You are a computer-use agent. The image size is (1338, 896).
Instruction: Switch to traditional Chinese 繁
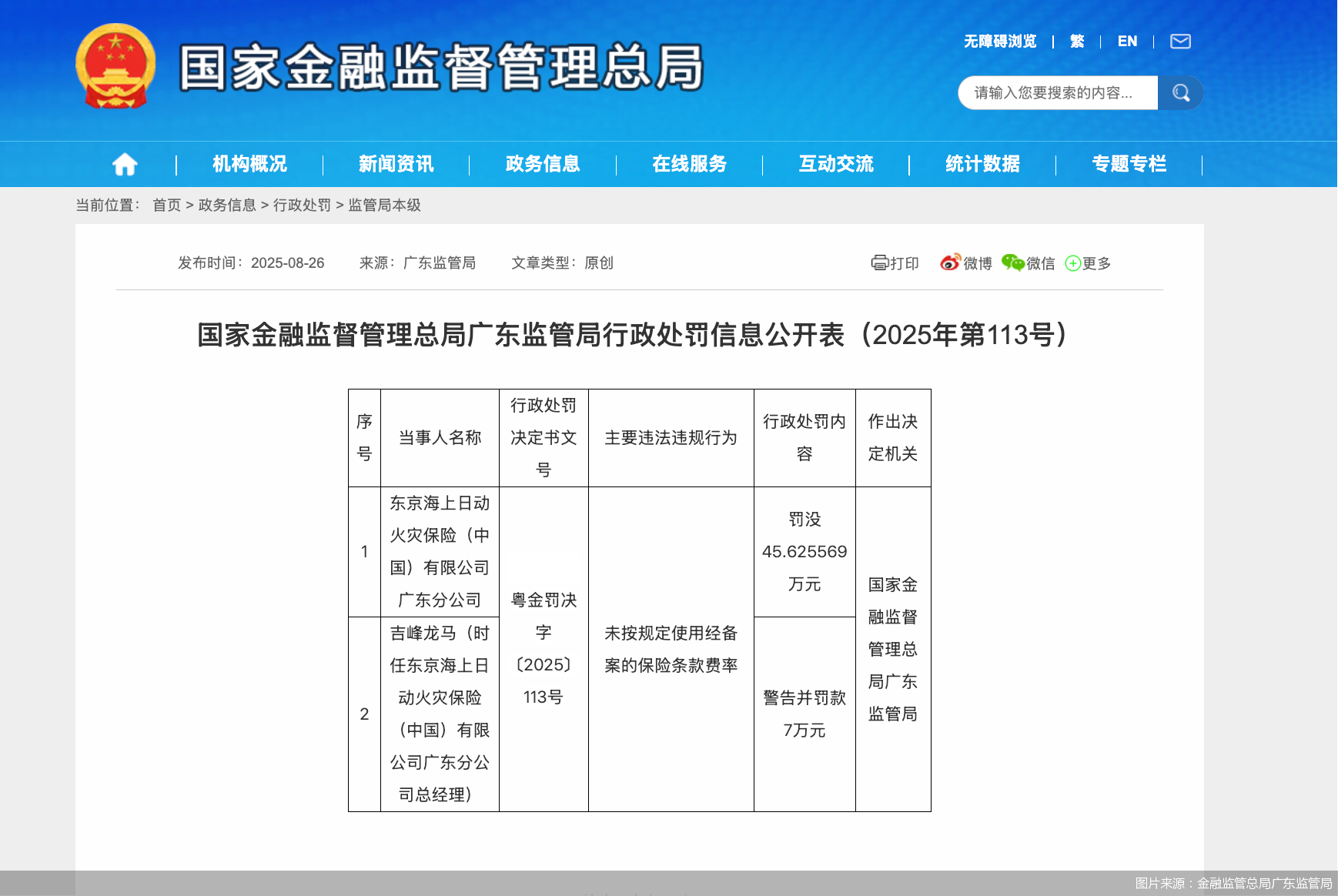click(x=1077, y=42)
